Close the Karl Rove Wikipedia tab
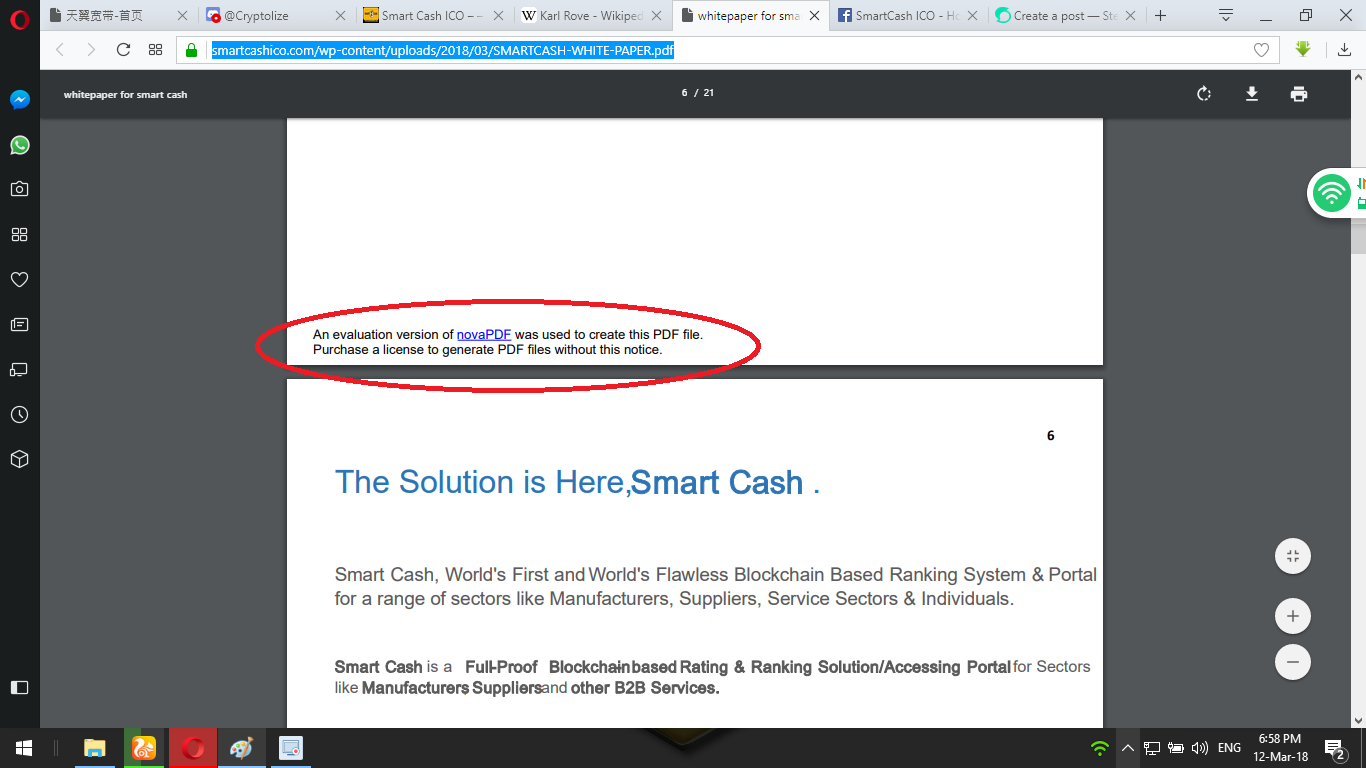The width and height of the screenshot is (1366, 768). point(656,16)
